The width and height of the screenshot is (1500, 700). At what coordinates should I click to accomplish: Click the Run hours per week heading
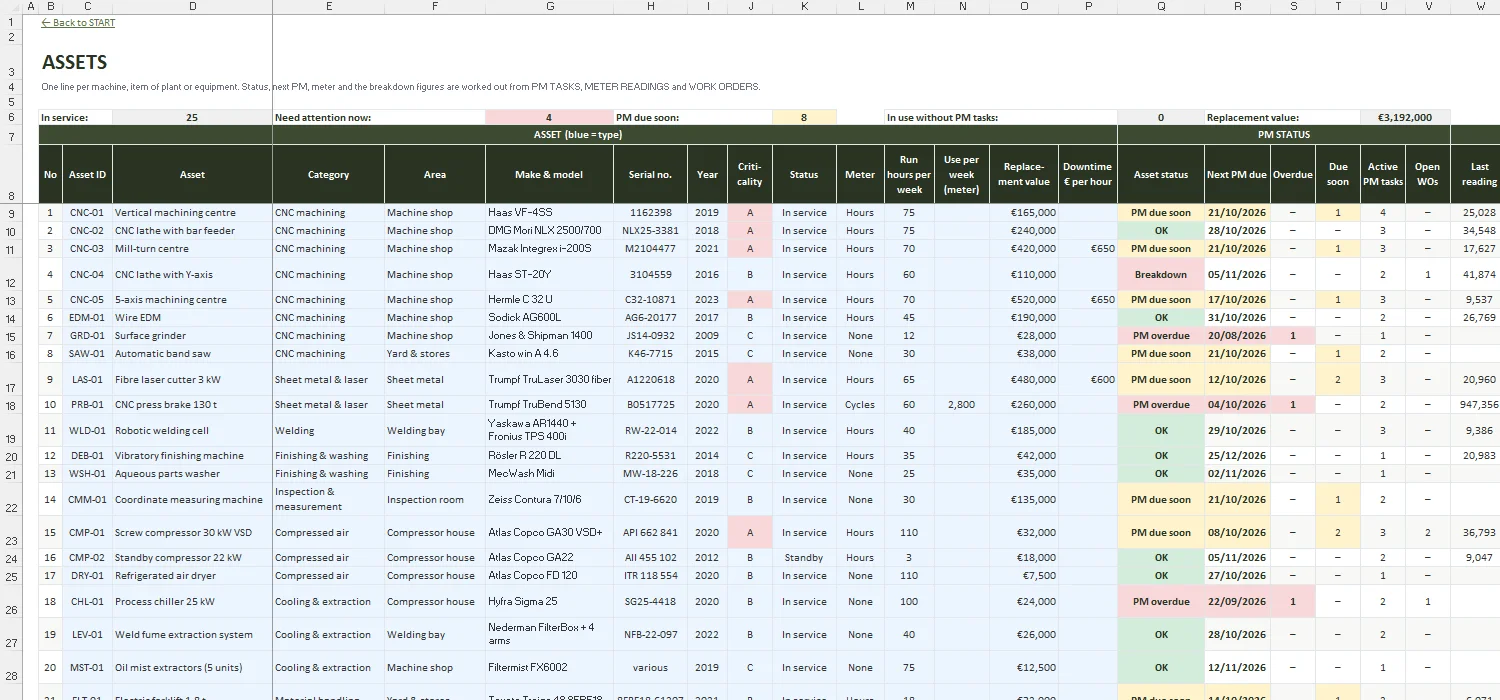click(909, 174)
